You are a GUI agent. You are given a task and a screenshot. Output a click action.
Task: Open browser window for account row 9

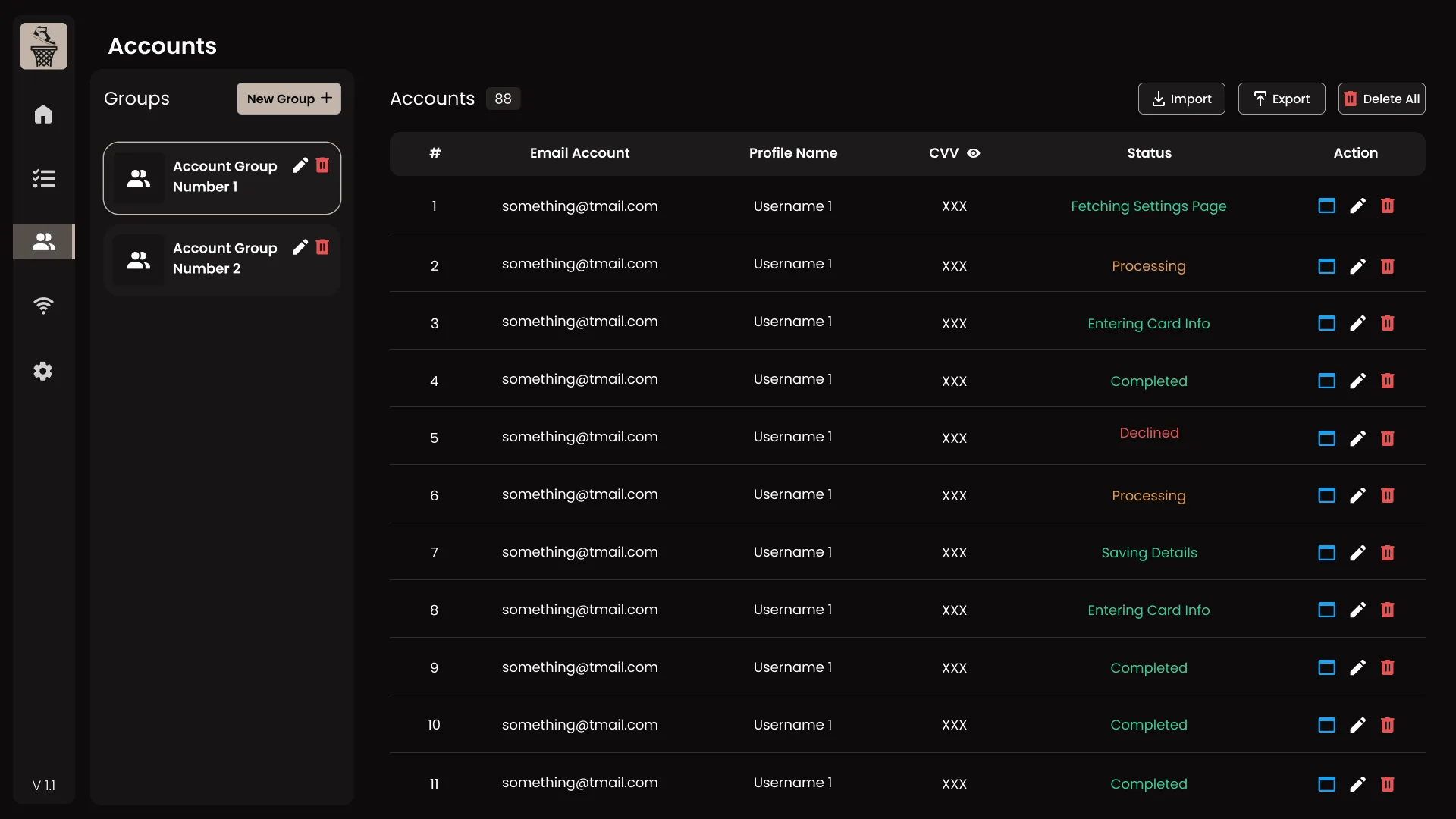click(1326, 667)
